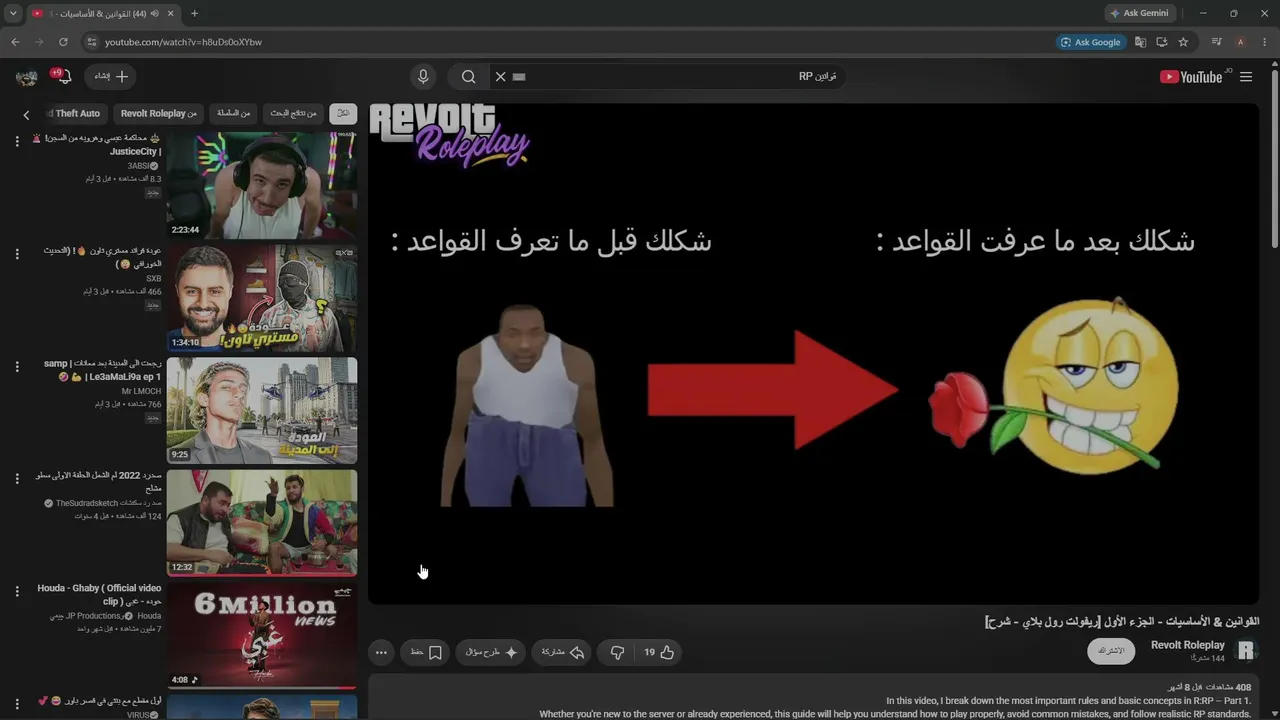Open the 'JusticeCity' video title
1280x720 pixels.
point(96,145)
